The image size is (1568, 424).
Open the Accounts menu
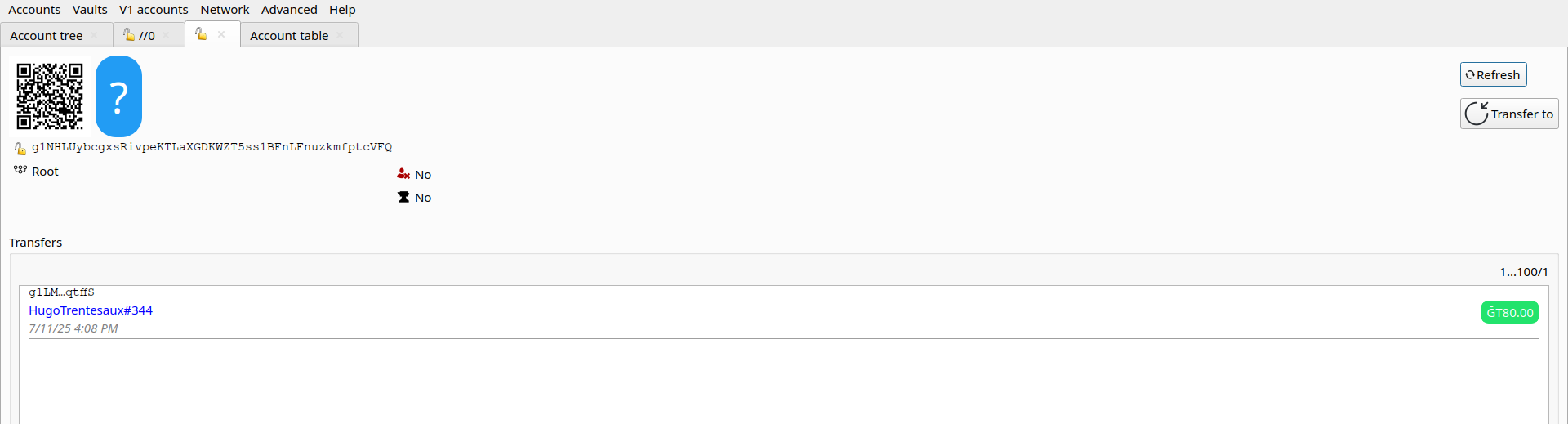34,10
